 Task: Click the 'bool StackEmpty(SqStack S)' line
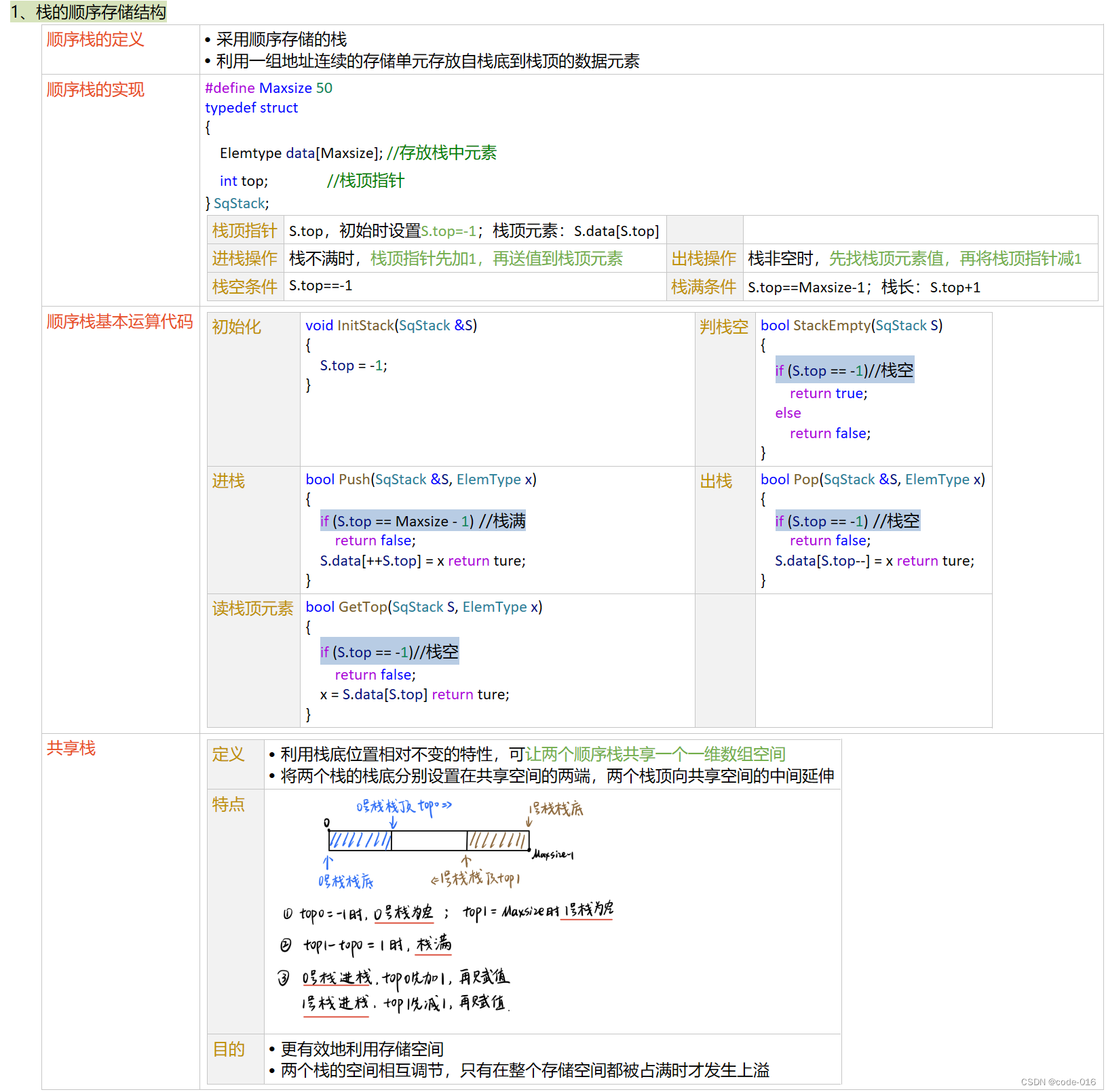click(x=852, y=326)
